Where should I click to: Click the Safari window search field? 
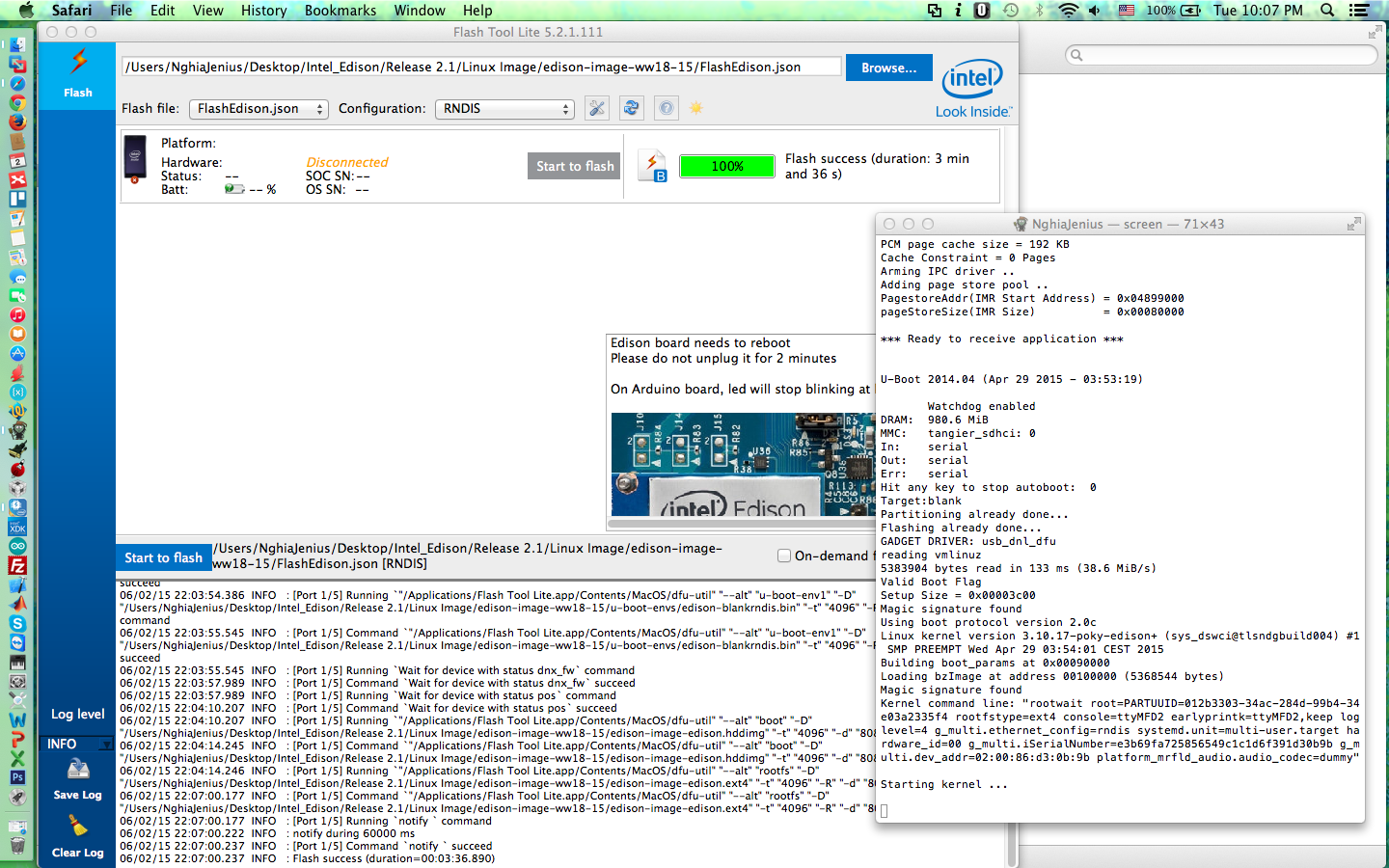1221,55
